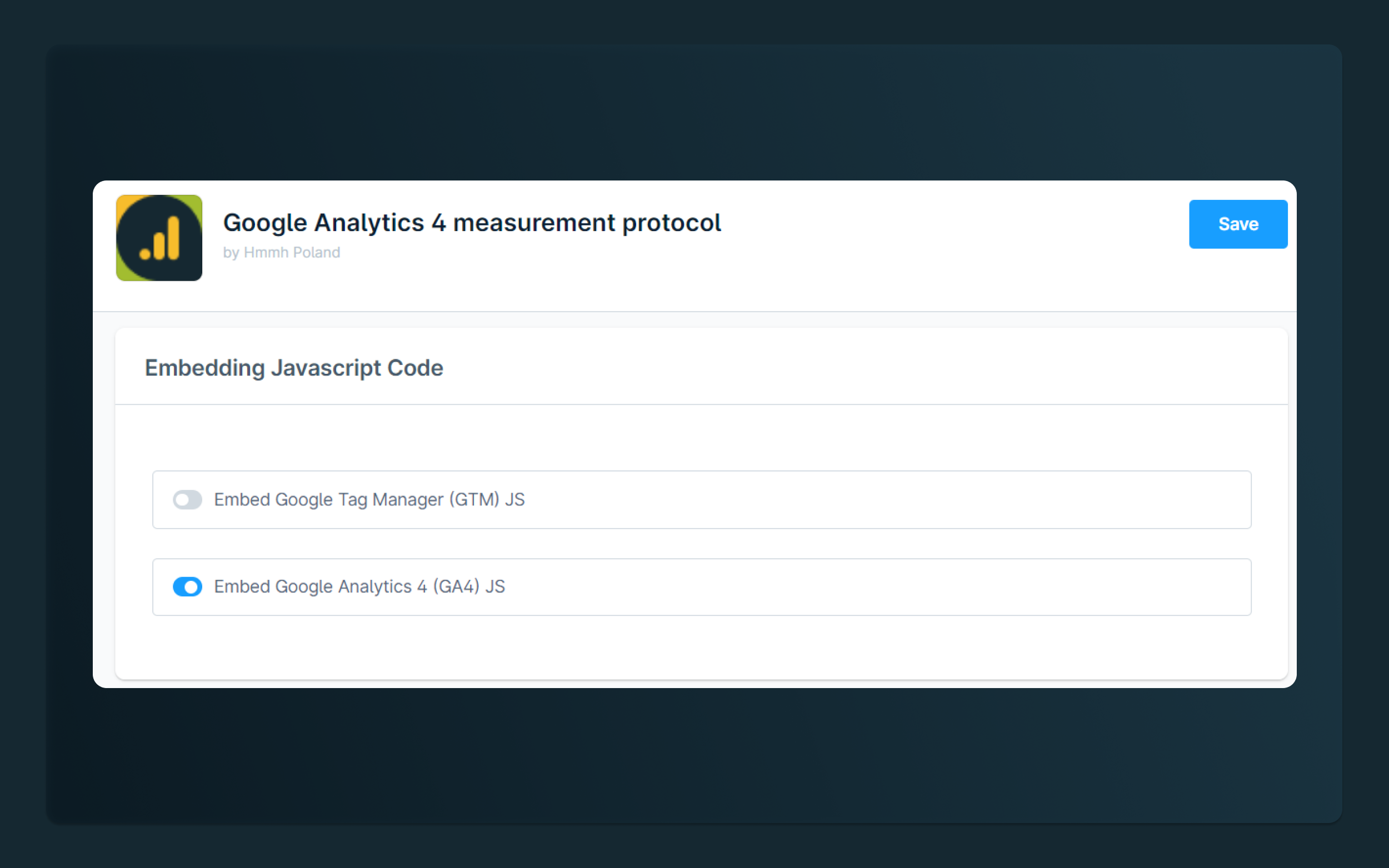Click the Save button
Screen dimensions: 1389x868
point(1238,224)
